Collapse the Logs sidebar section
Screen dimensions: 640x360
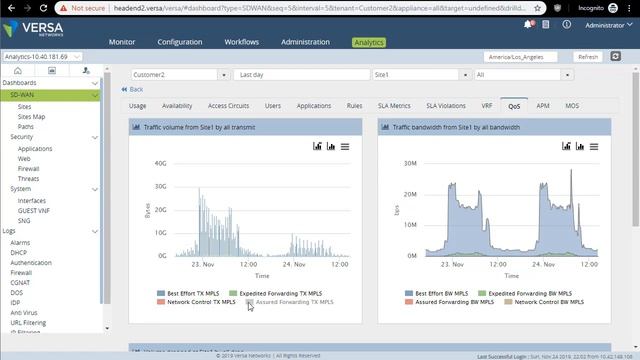click(95, 231)
